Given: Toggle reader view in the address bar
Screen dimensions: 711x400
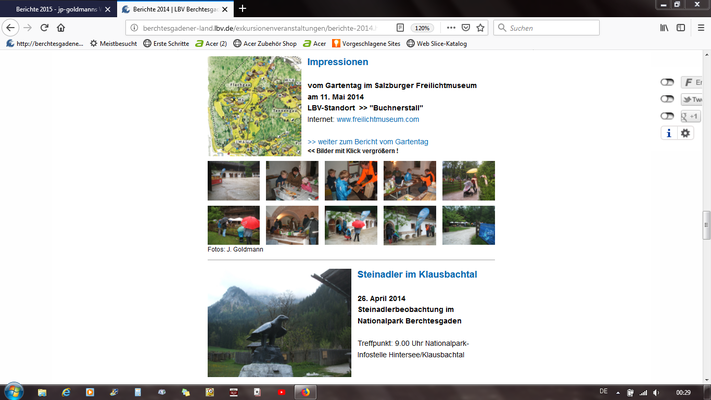Looking at the screenshot, I should coord(400,28).
